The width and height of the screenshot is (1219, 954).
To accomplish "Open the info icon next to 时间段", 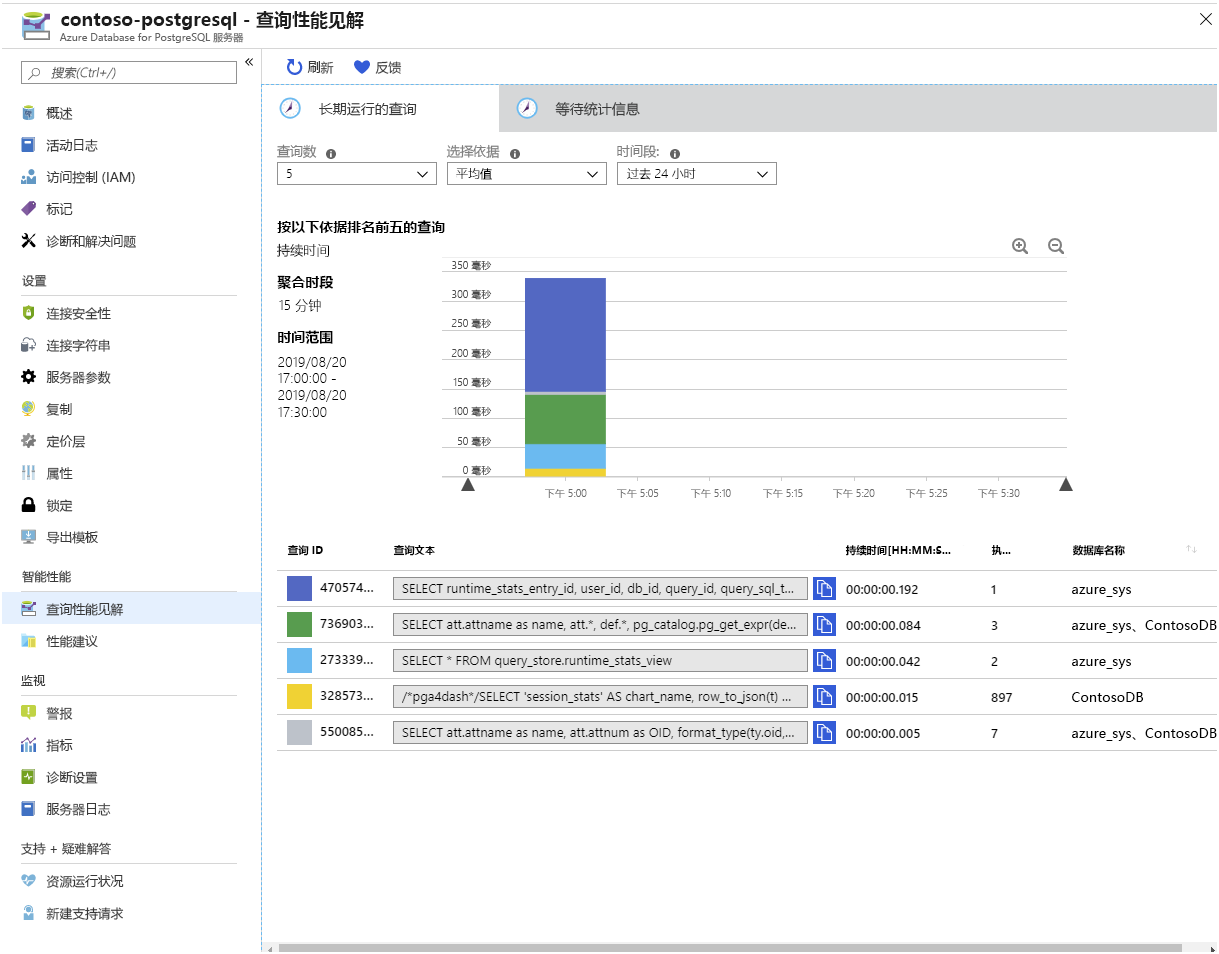I will 675,154.
